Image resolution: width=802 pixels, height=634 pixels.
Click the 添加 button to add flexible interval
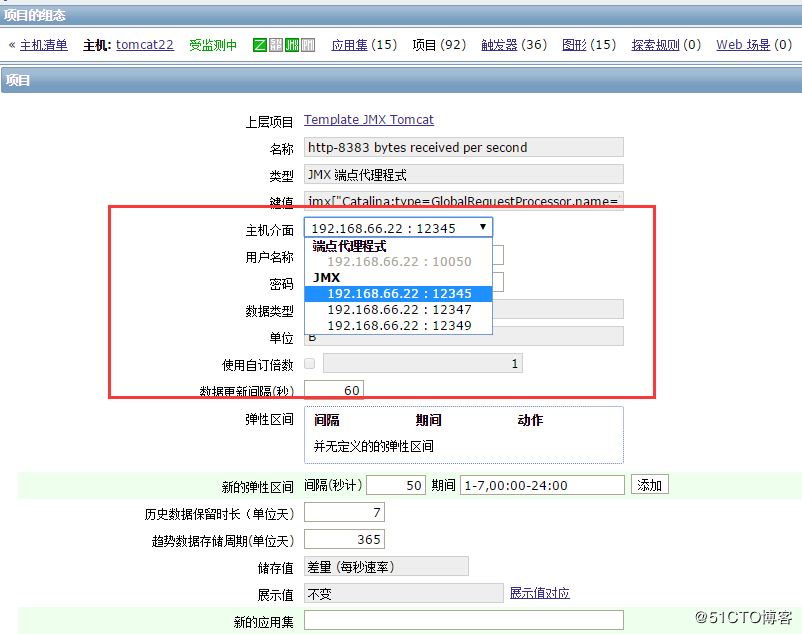tap(648, 484)
